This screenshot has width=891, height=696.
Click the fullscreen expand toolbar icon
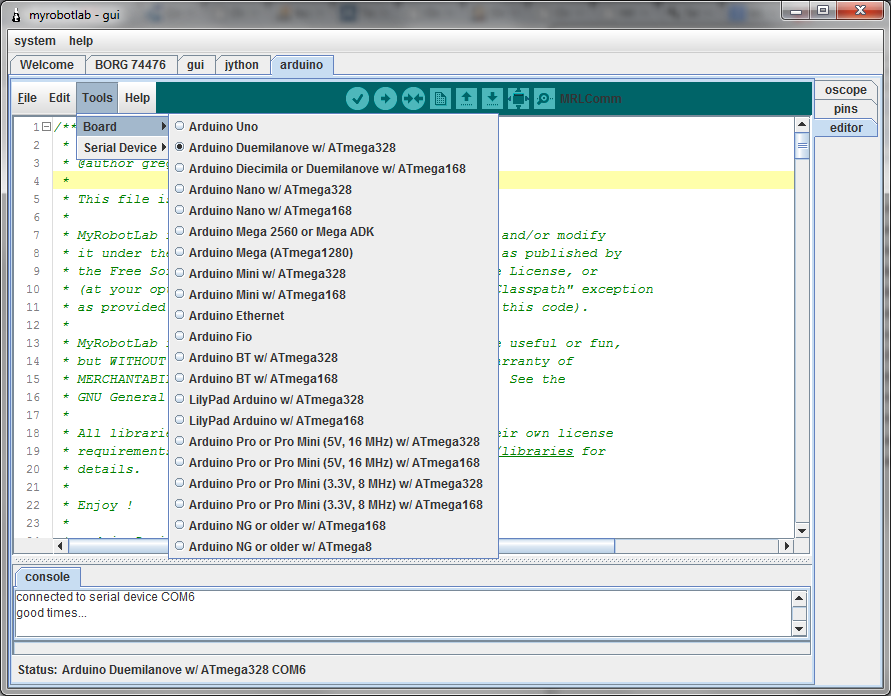click(x=518, y=99)
